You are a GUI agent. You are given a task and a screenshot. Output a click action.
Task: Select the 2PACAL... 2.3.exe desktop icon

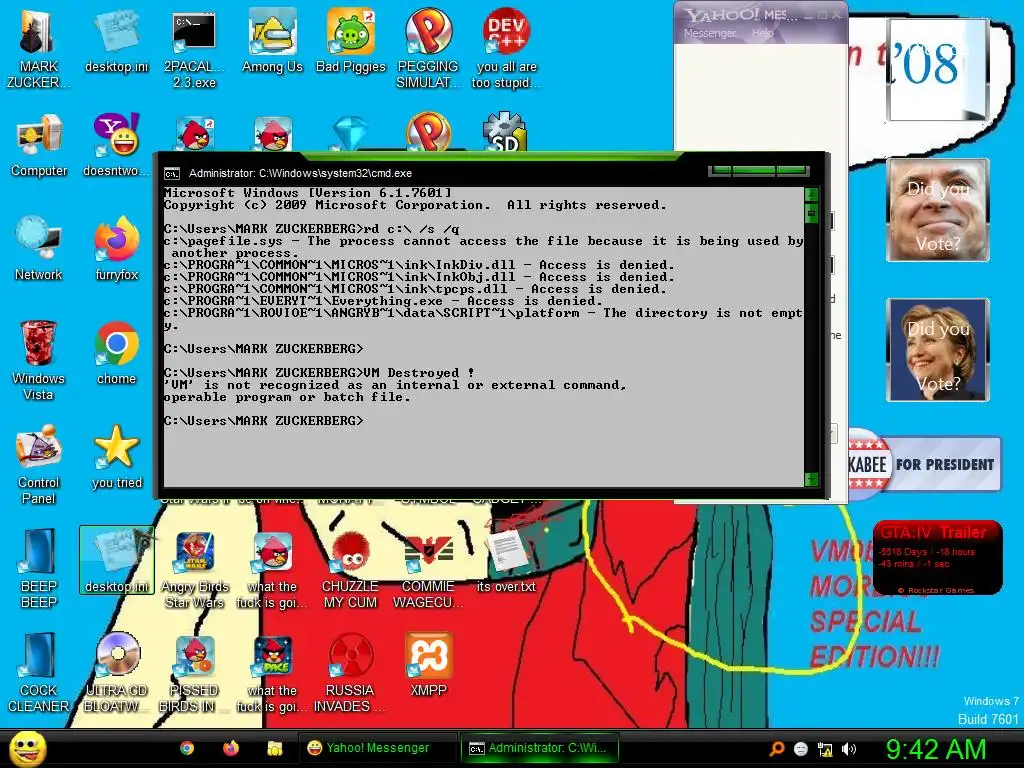194,49
